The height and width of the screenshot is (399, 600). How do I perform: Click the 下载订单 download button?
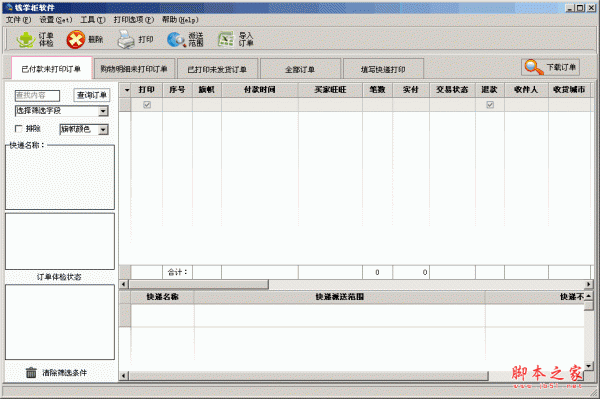(550, 67)
